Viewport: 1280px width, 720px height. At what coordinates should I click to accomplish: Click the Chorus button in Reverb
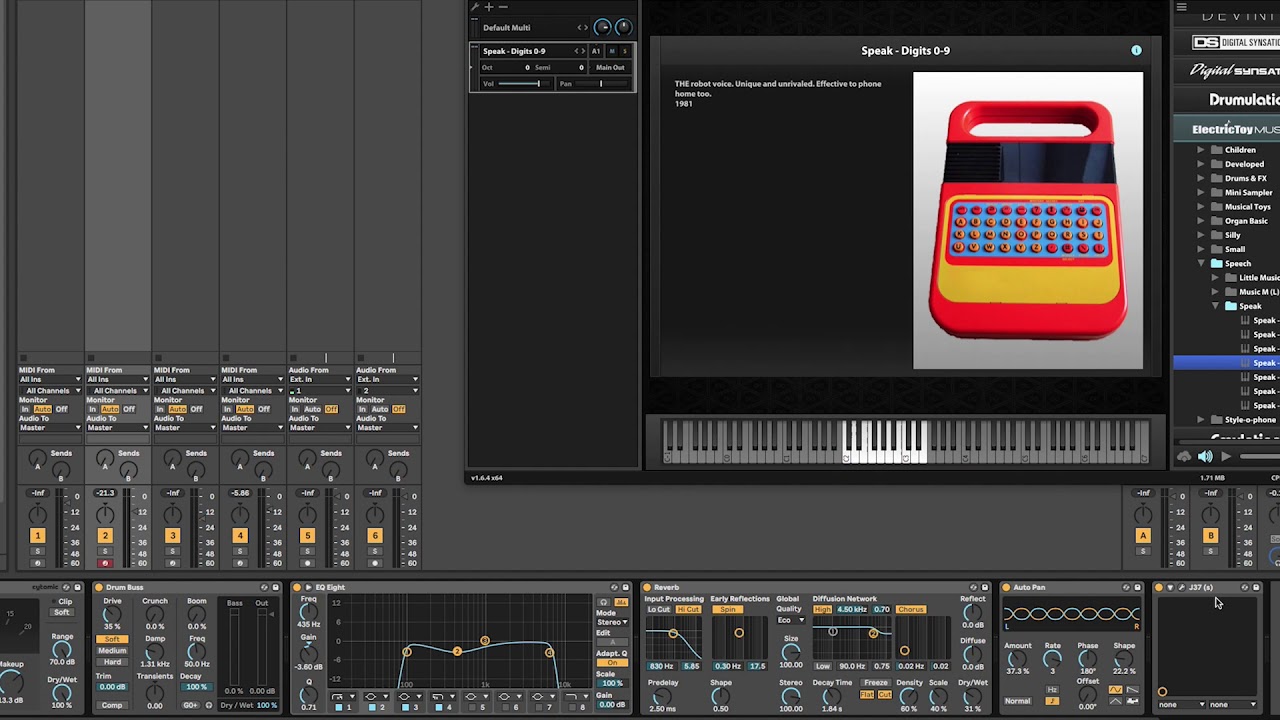pos(911,609)
